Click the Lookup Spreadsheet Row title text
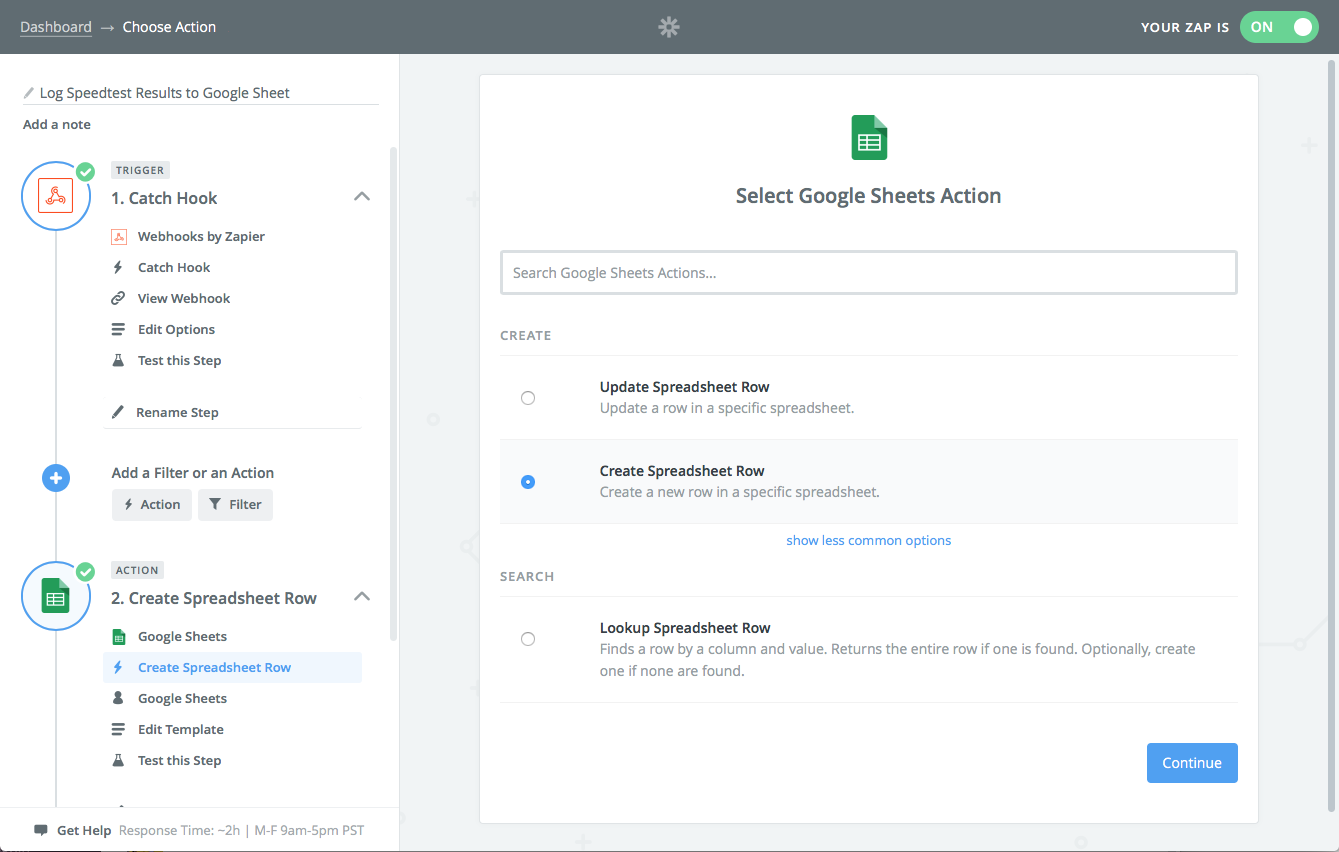Screen dimensions: 1339x852 [x=685, y=629]
